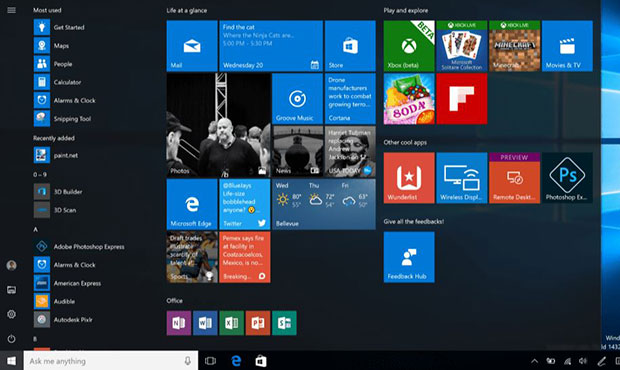Open the Mail tile
The height and width of the screenshot is (370, 620).
coord(192,46)
